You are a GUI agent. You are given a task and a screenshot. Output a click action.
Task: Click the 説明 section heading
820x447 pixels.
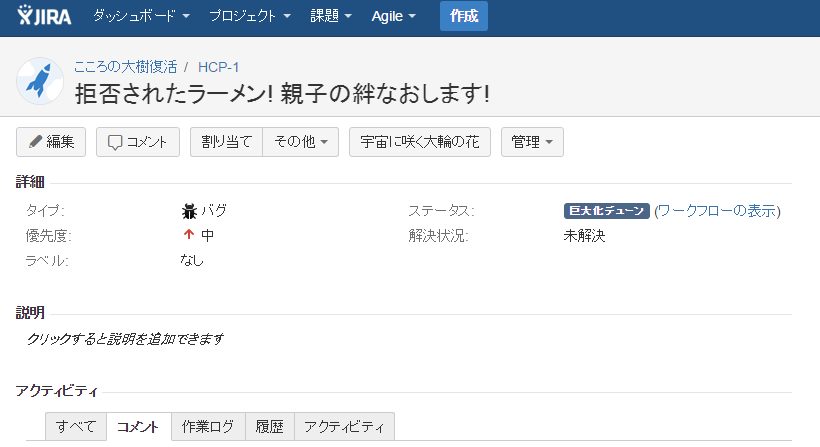click(x=30, y=313)
